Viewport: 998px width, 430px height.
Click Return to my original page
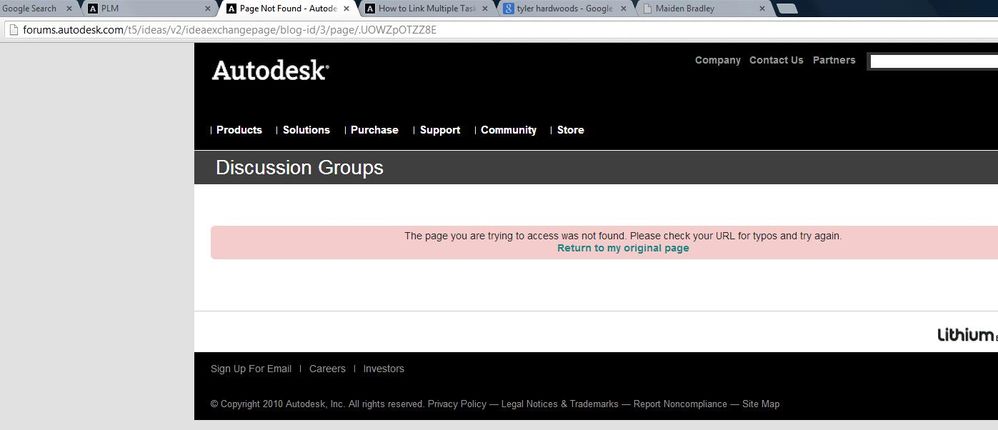(x=623, y=248)
